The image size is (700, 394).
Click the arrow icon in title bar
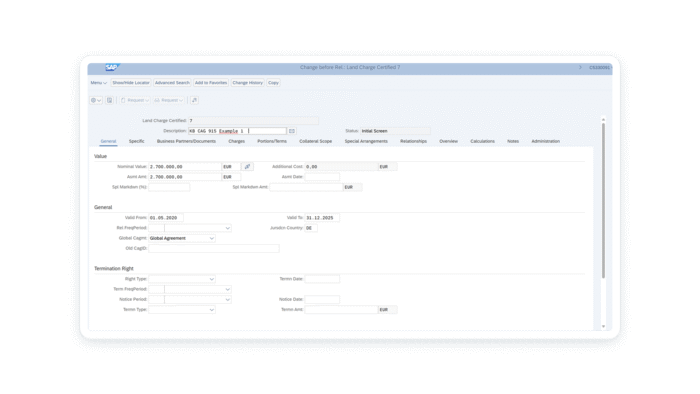(x=580, y=67)
